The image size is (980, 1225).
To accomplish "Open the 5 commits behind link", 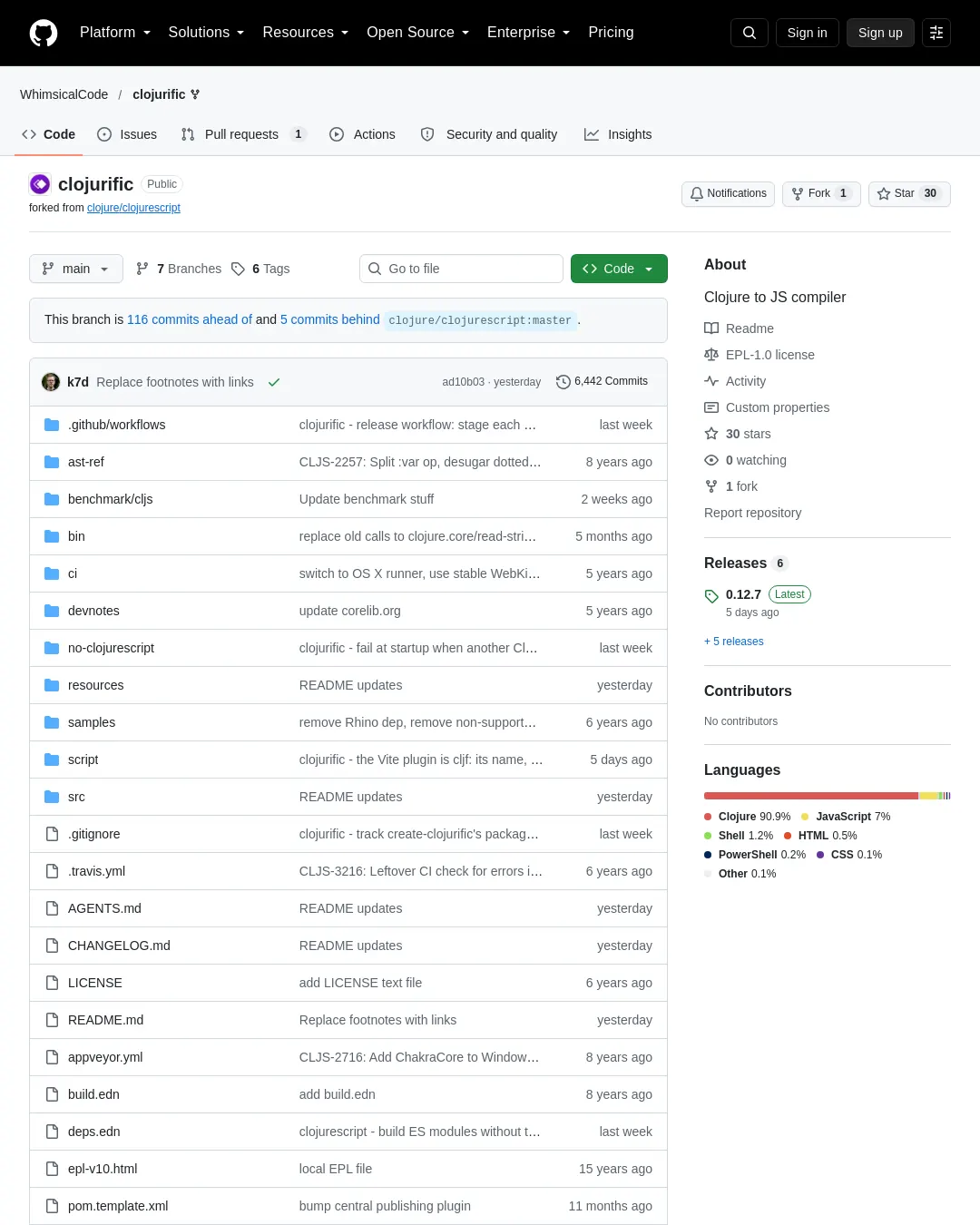I will click(x=330, y=319).
